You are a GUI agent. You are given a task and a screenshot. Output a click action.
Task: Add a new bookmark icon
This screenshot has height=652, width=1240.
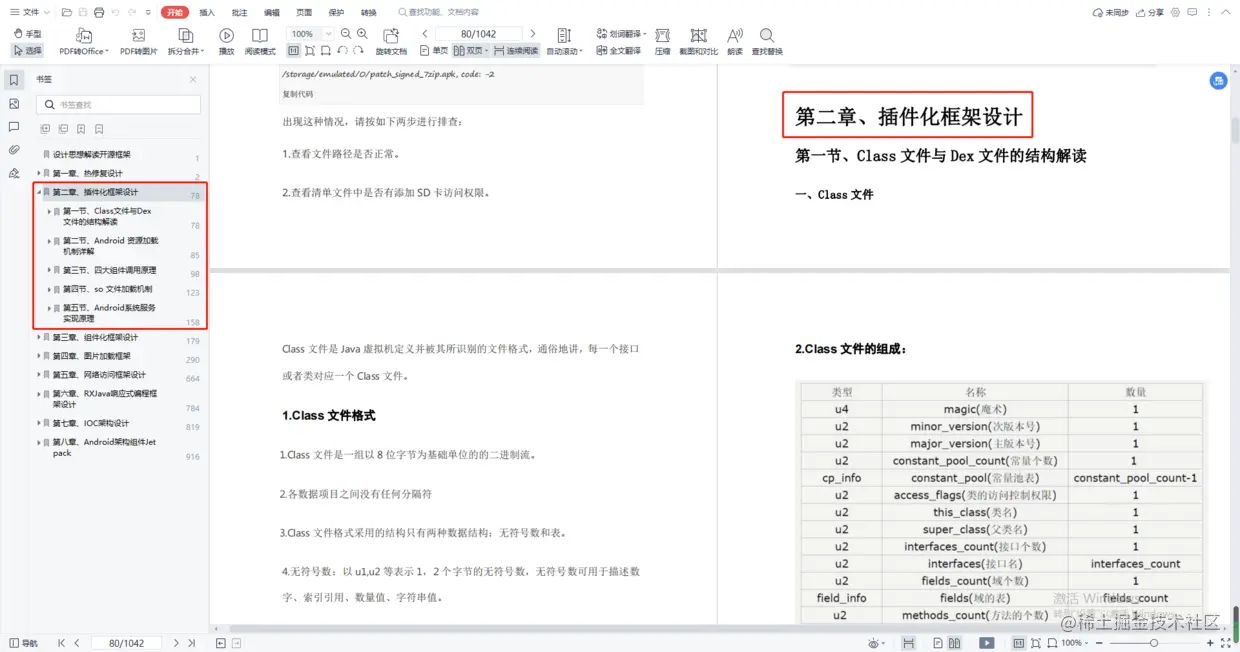pyautogui.click(x=81, y=129)
